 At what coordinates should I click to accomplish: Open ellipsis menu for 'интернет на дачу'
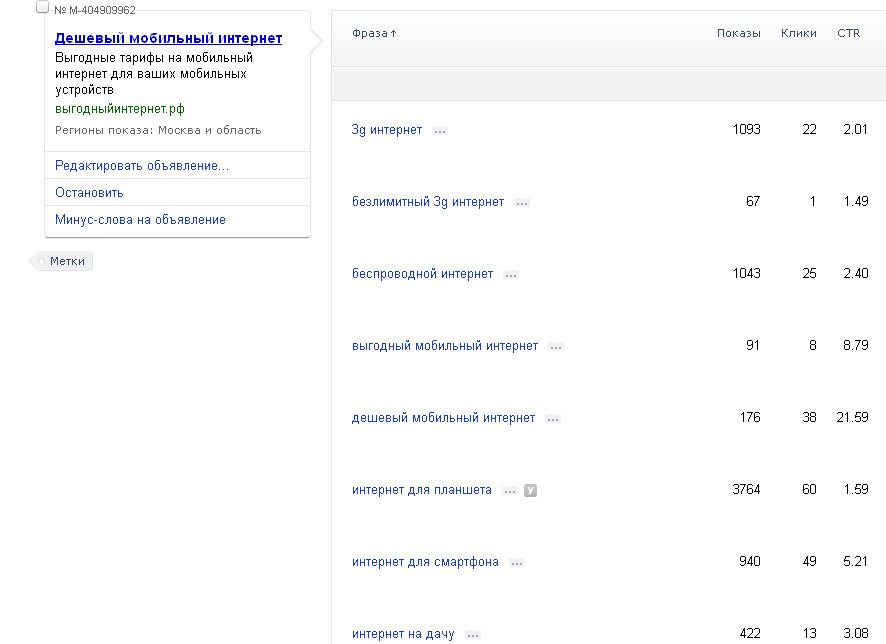tap(473, 635)
